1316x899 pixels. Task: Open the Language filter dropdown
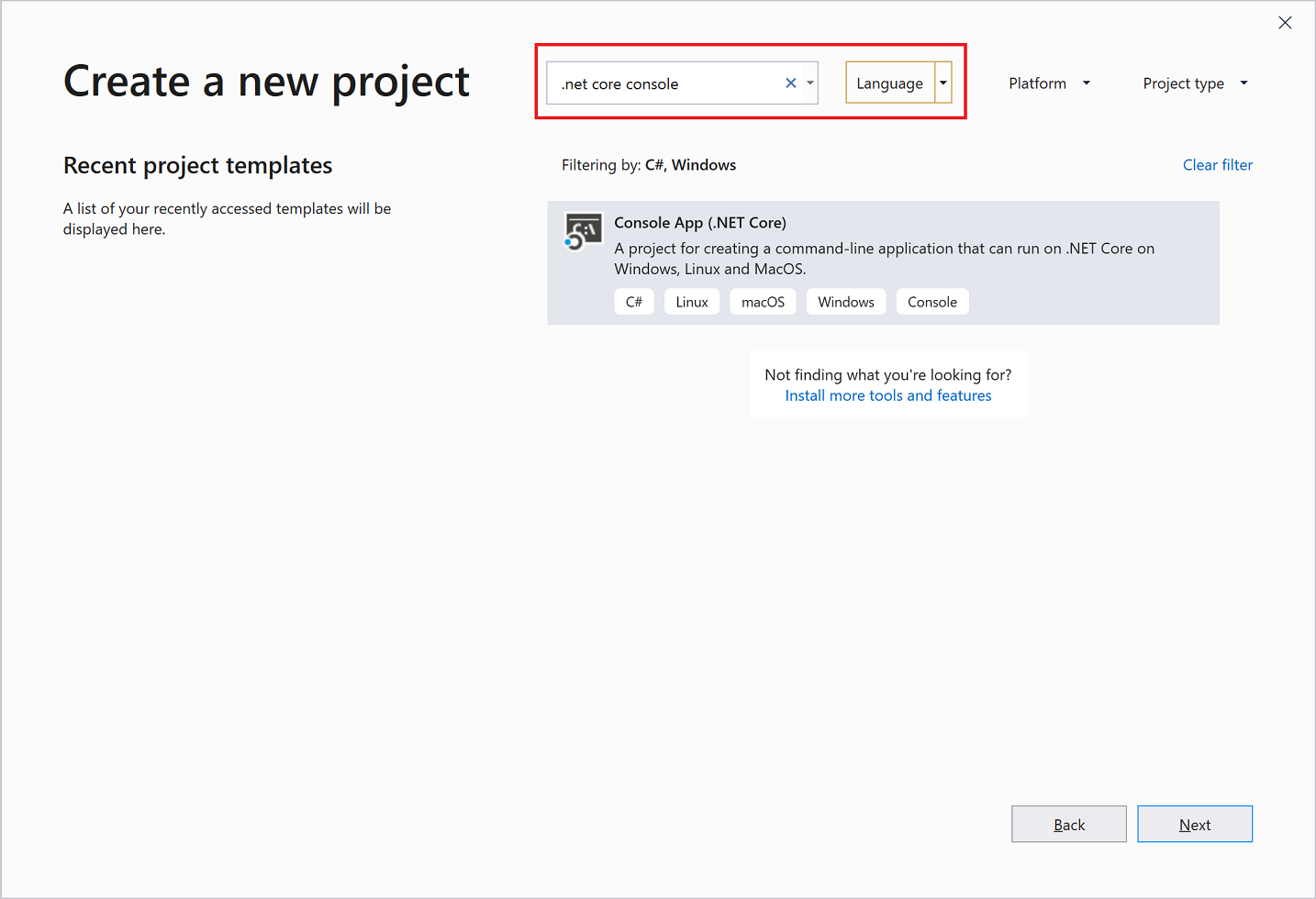coord(889,83)
